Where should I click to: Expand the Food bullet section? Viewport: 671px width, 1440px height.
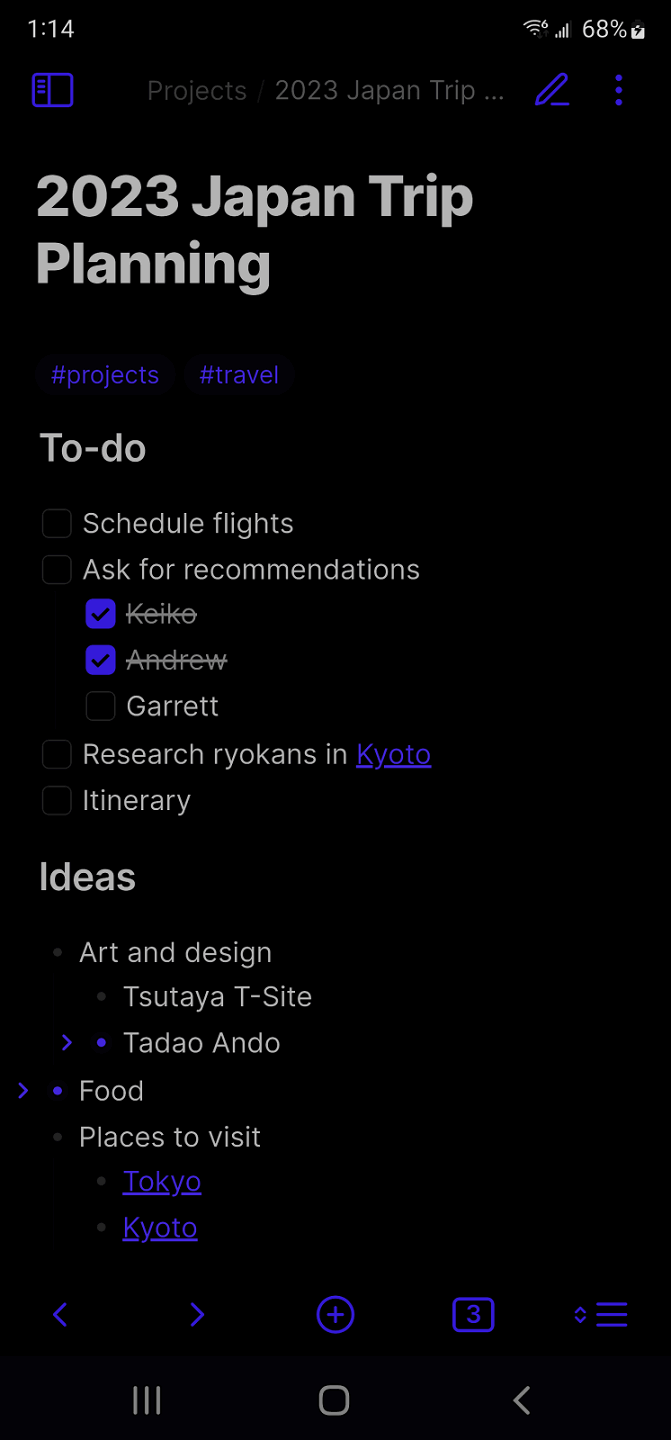22,1090
